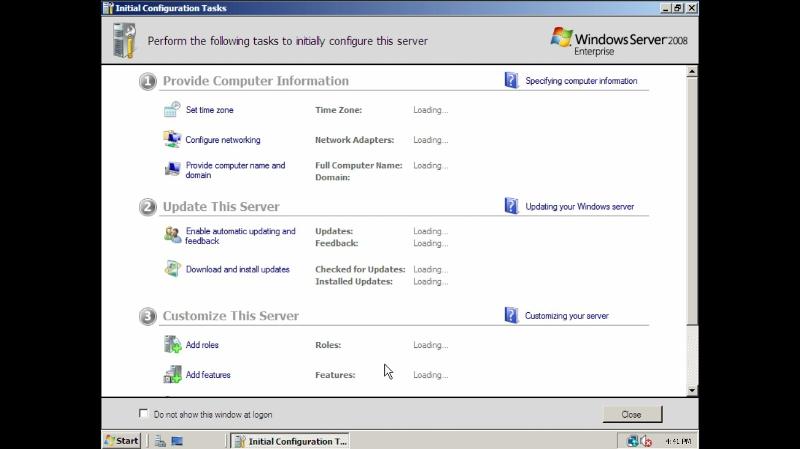Image resolution: width=800 pixels, height=449 pixels.
Task: Click the Update This Server heading
Action: click(x=221, y=206)
